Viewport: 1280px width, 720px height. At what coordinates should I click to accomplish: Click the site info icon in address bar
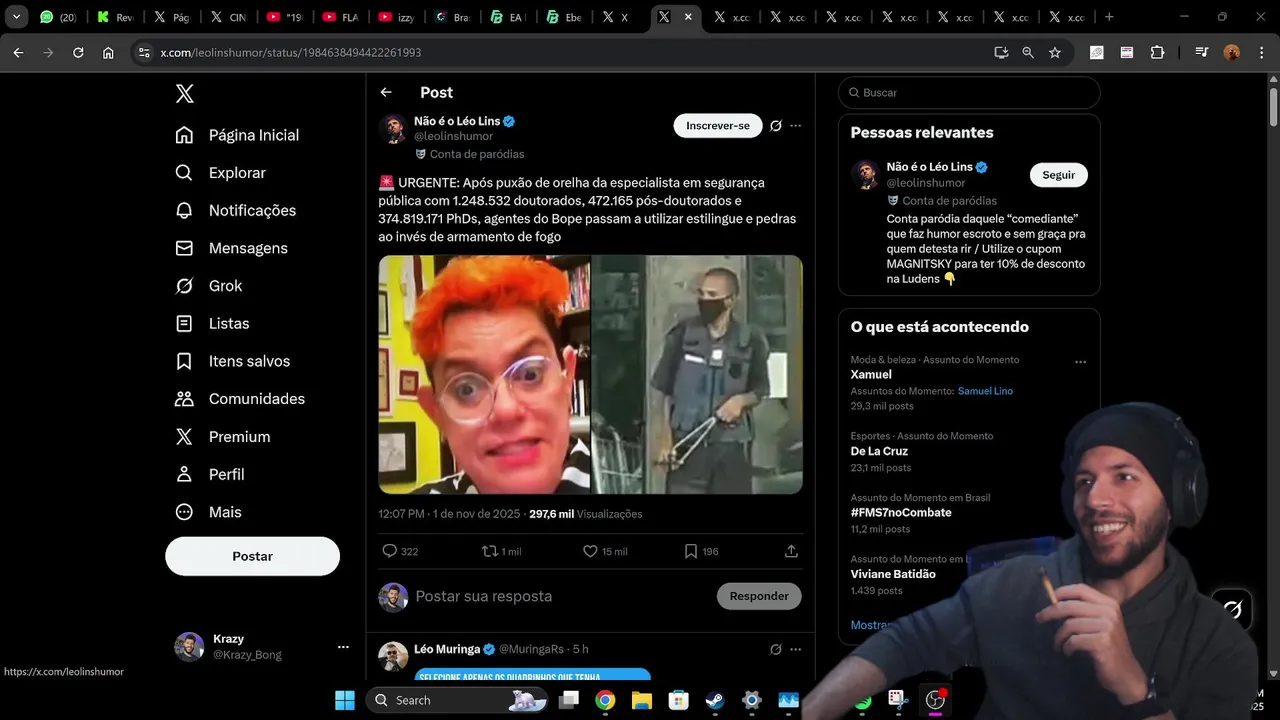pyautogui.click(x=144, y=52)
